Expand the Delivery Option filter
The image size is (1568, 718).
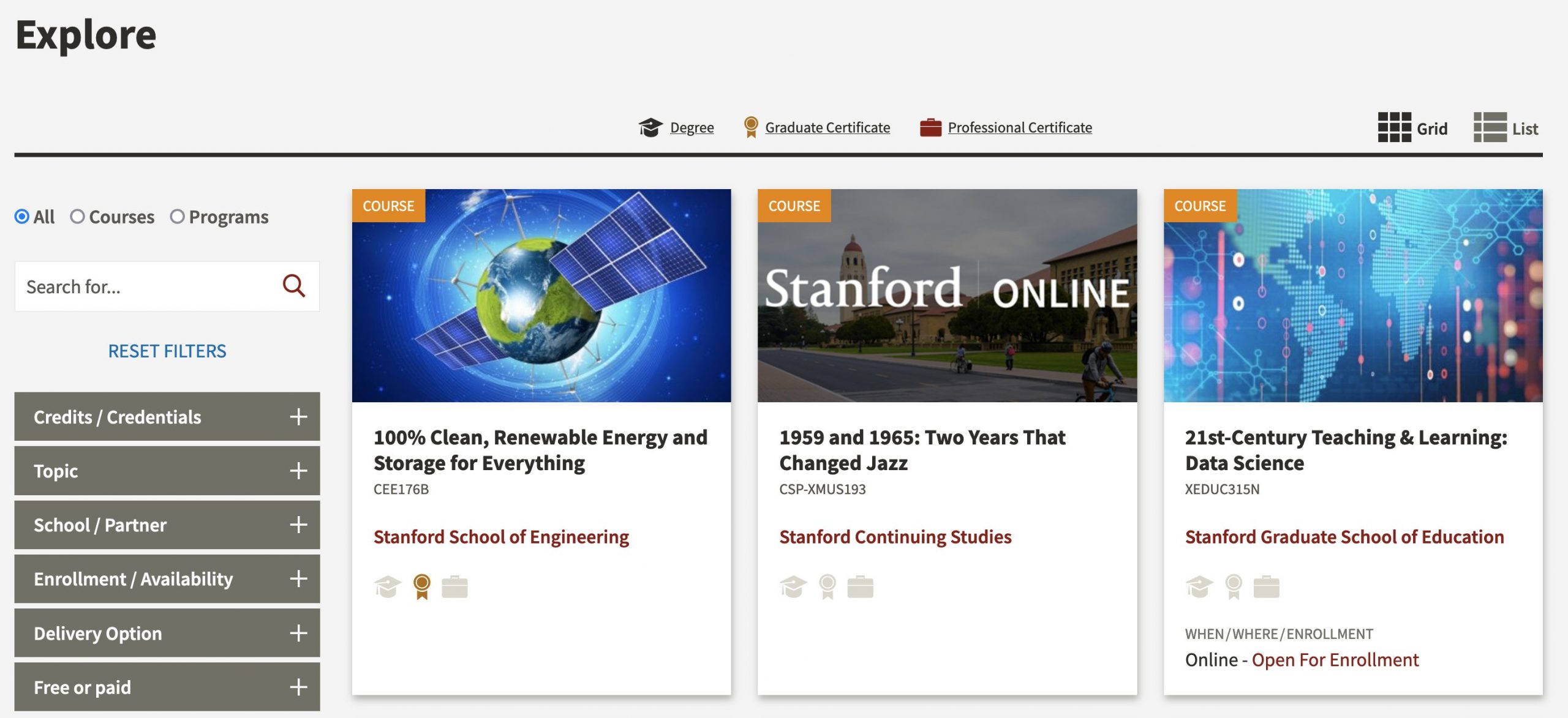click(x=167, y=633)
